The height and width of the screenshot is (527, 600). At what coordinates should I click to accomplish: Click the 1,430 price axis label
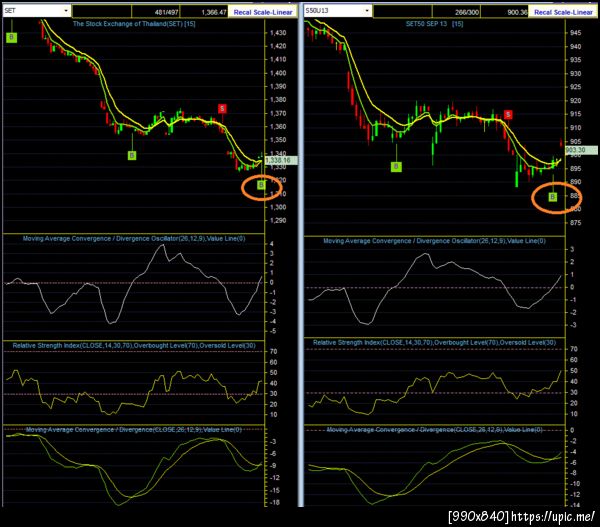278,33
